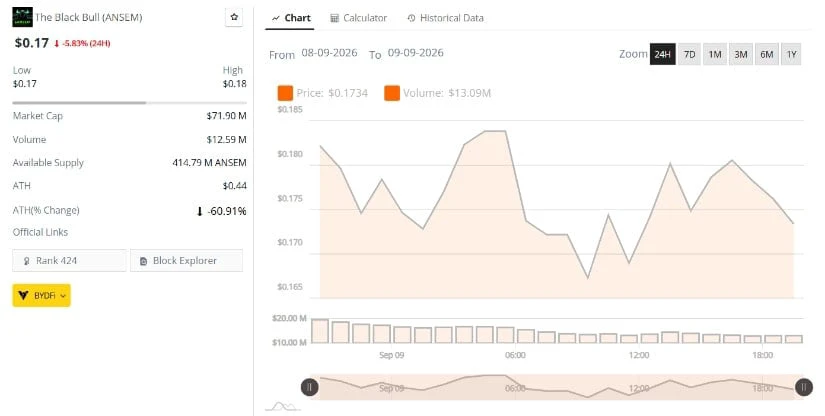Click the Market Cap value $71.90 M
Screen dimensions: 825x416
pyautogui.click(x=226, y=116)
